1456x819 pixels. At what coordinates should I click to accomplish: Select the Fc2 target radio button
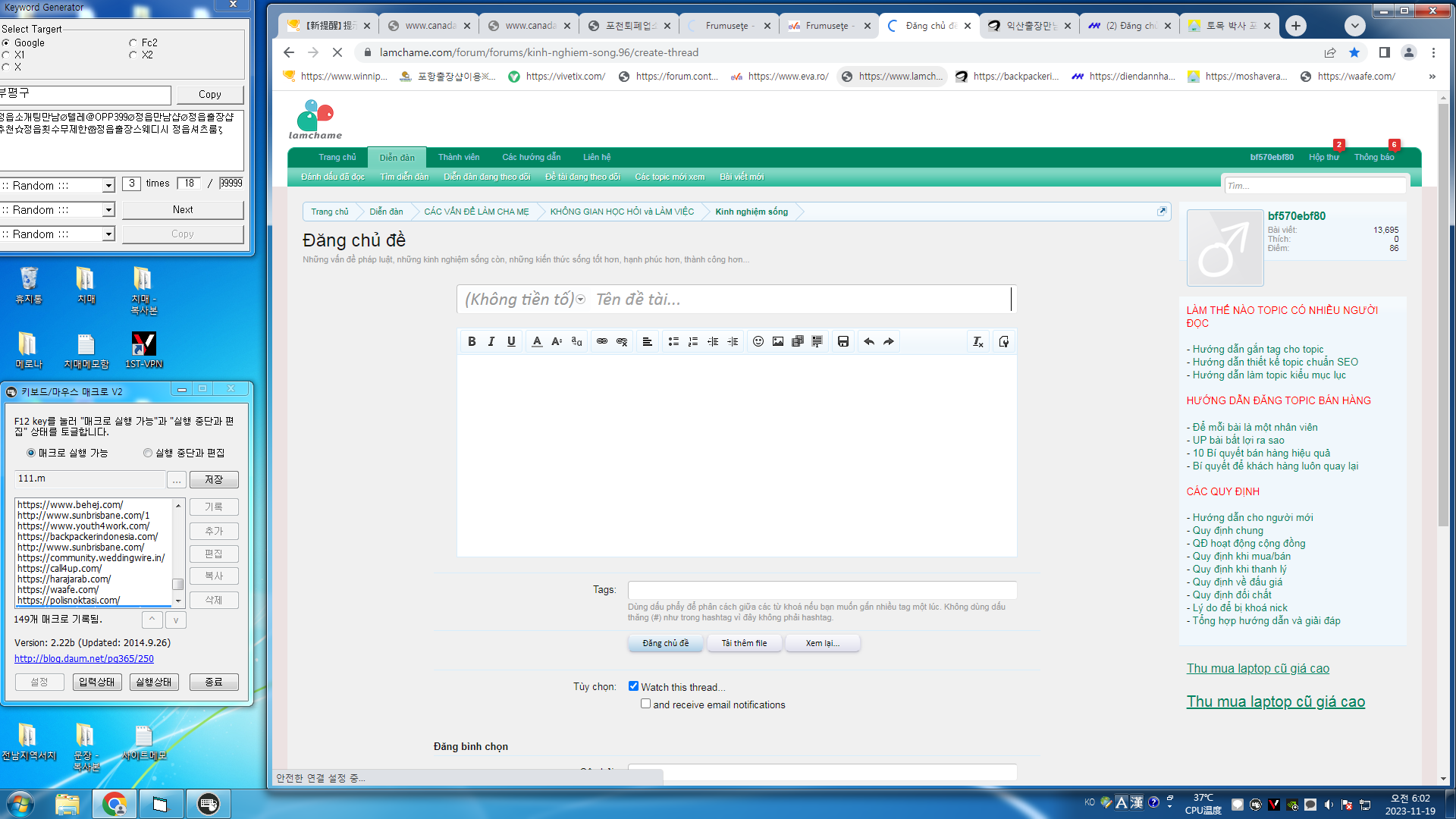click(x=133, y=43)
